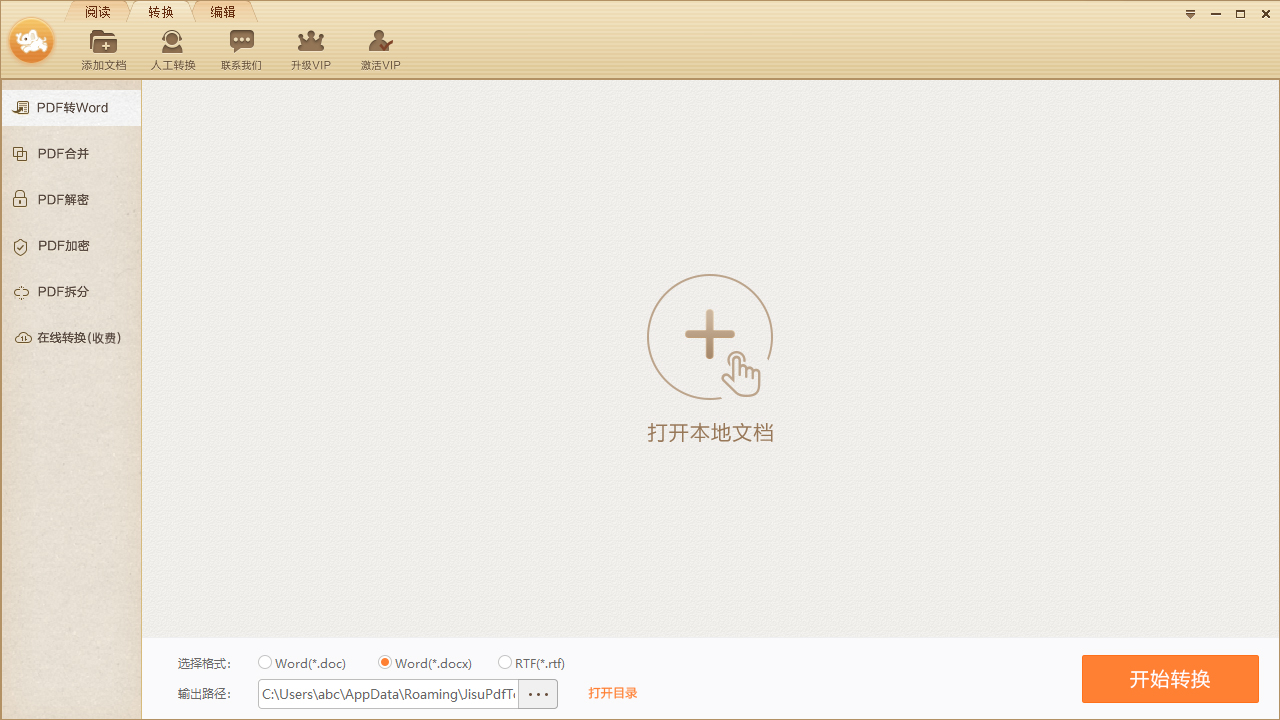1280x720 pixels.
Task: Switch to the 编辑 tab
Action: [222, 12]
